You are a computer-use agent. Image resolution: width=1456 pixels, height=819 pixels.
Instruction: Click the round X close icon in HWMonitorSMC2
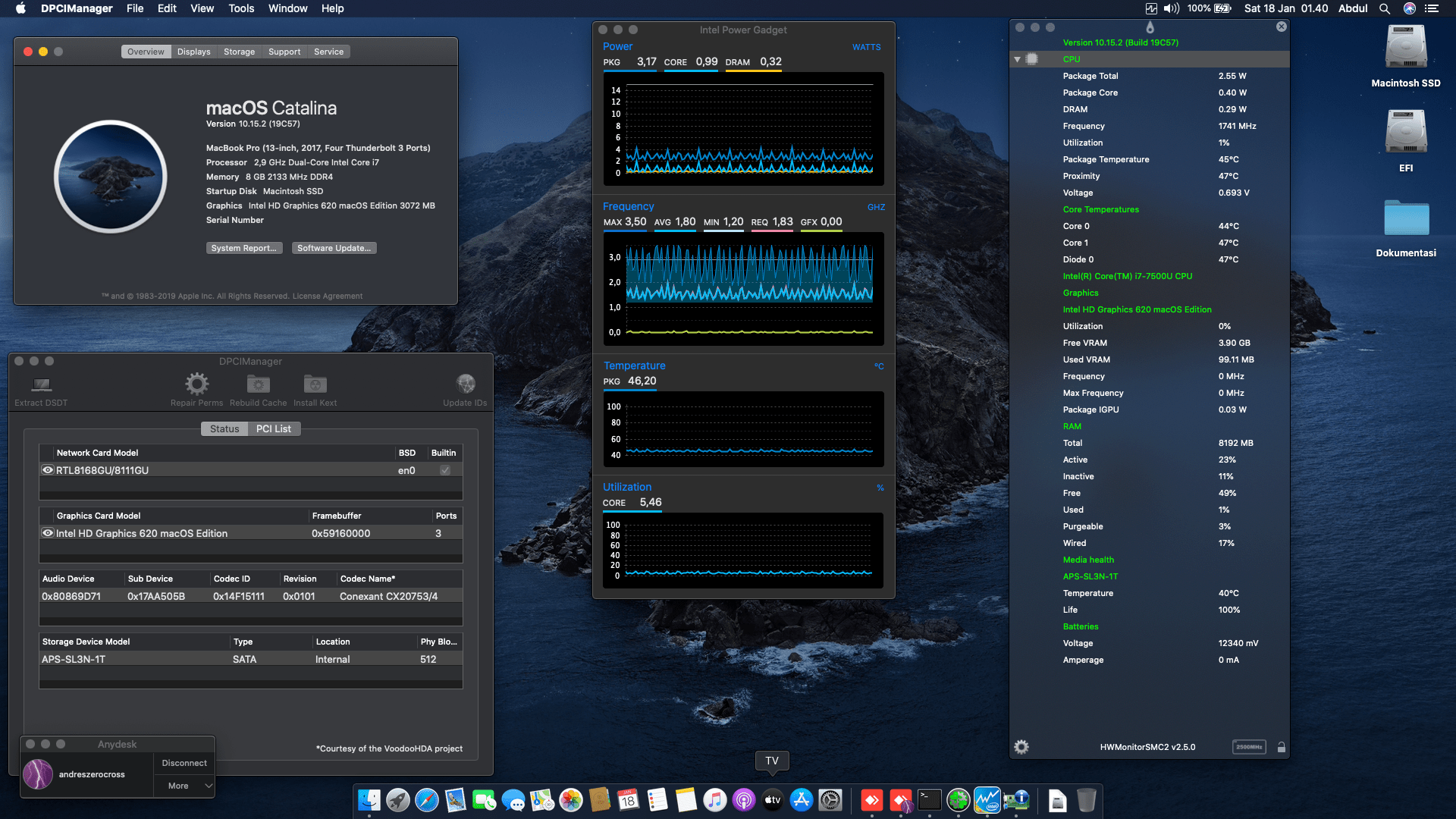(x=1282, y=27)
